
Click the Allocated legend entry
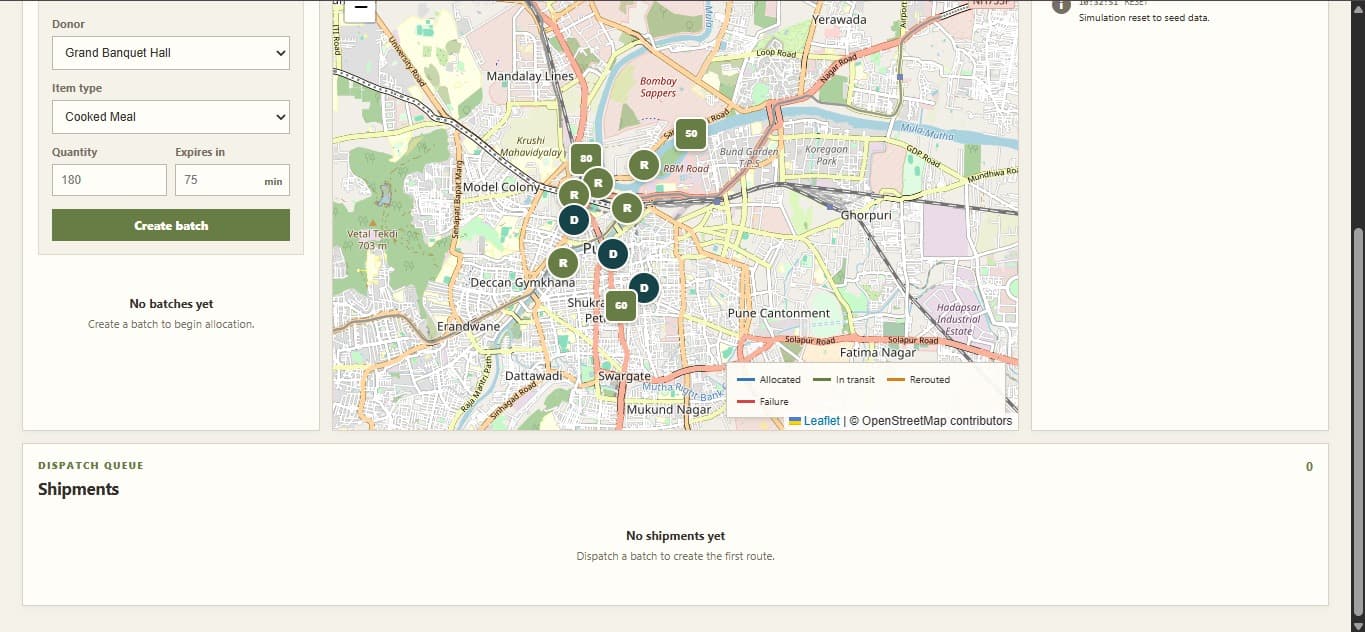(x=769, y=380)
